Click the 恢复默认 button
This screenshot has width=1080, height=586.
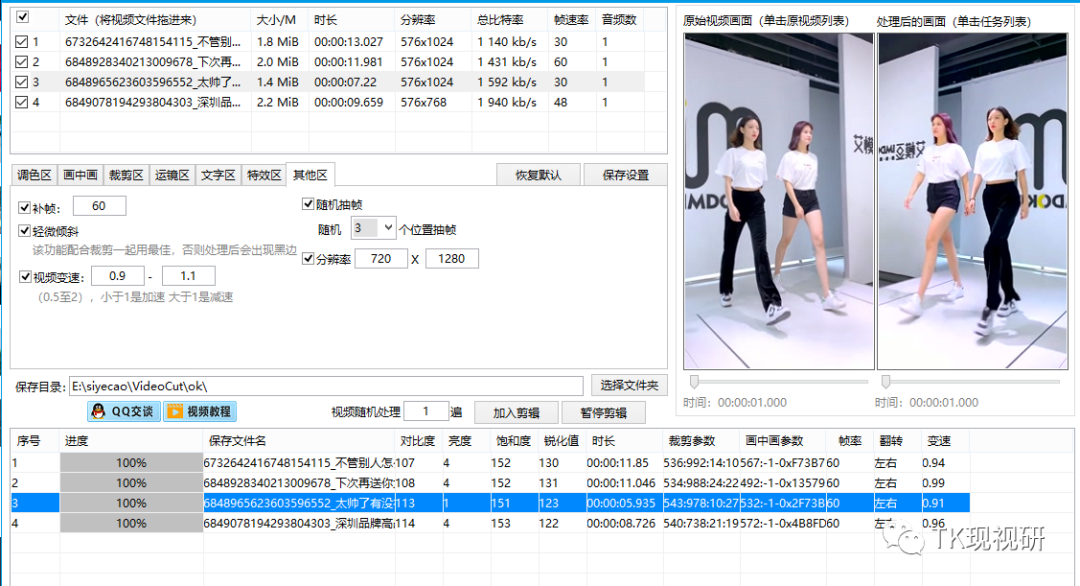(x=539, y=175)
